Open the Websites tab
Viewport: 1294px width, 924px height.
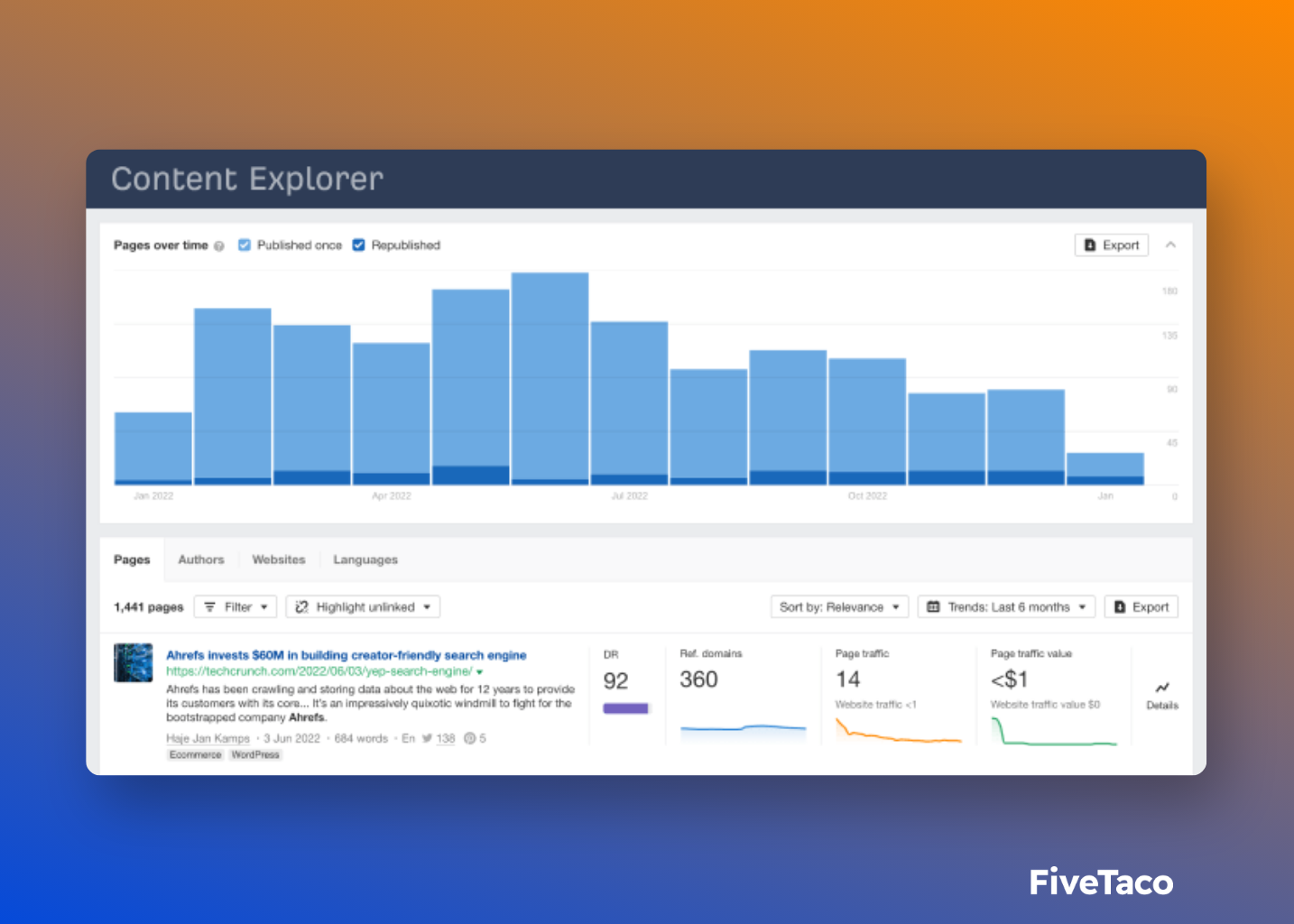[279, 559]
